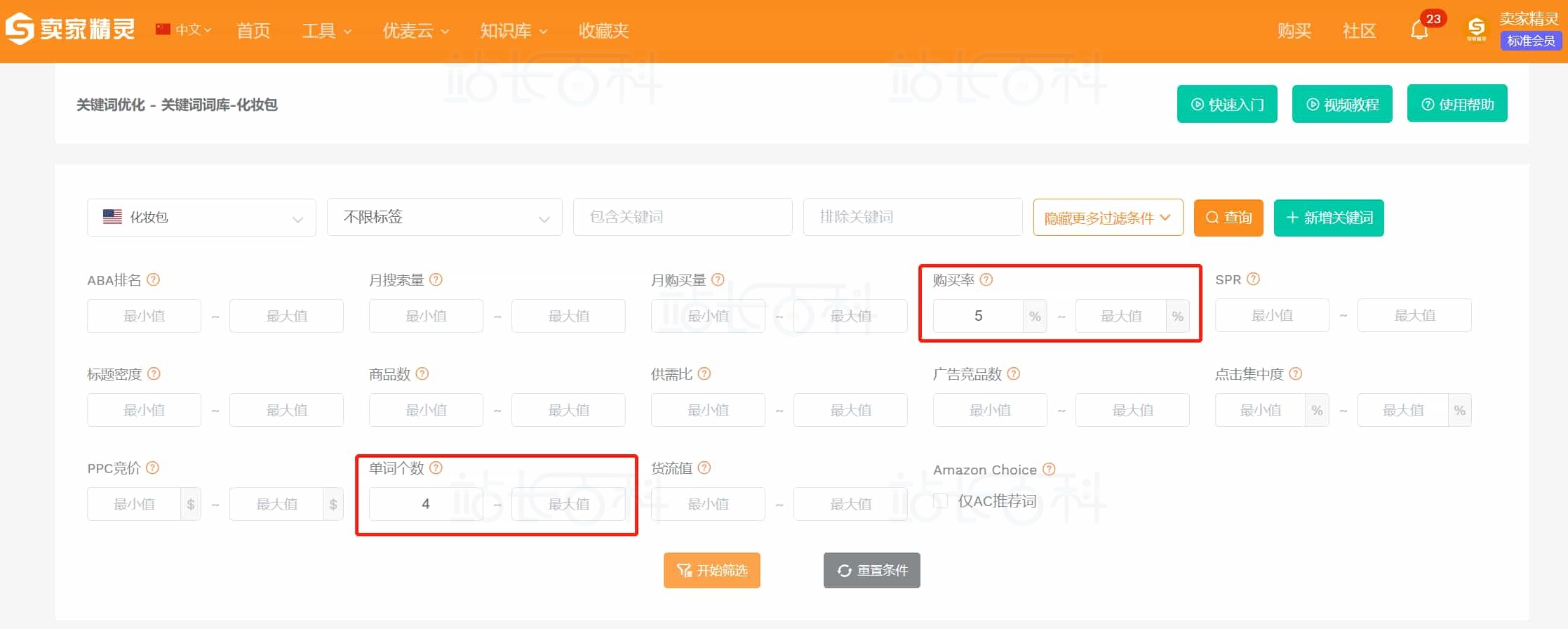Open 购买 in navigation
The image size is (1568, 629).
[x=1294, y=30]
